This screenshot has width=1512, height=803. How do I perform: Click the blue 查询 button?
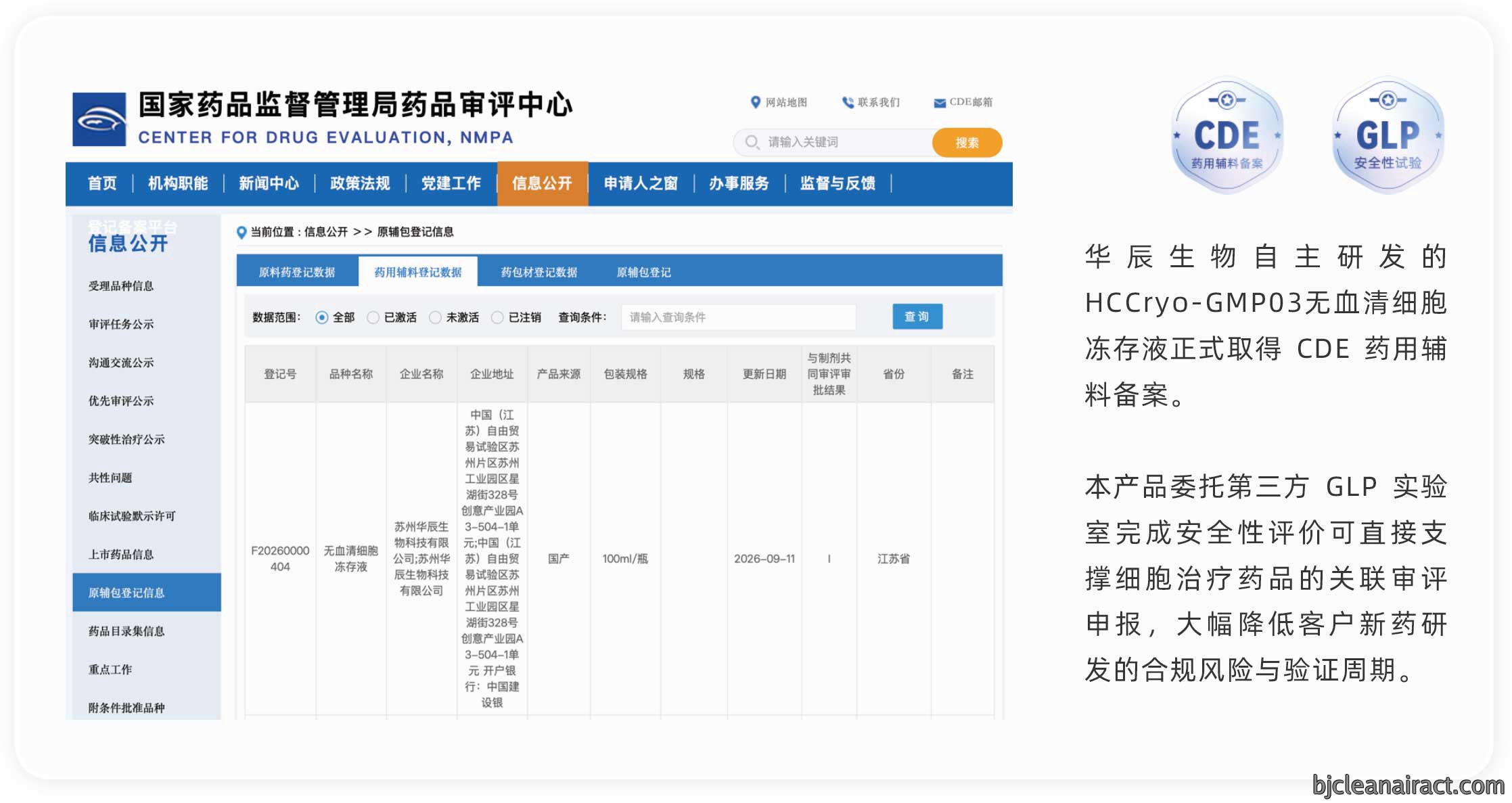tap(917, 317)
